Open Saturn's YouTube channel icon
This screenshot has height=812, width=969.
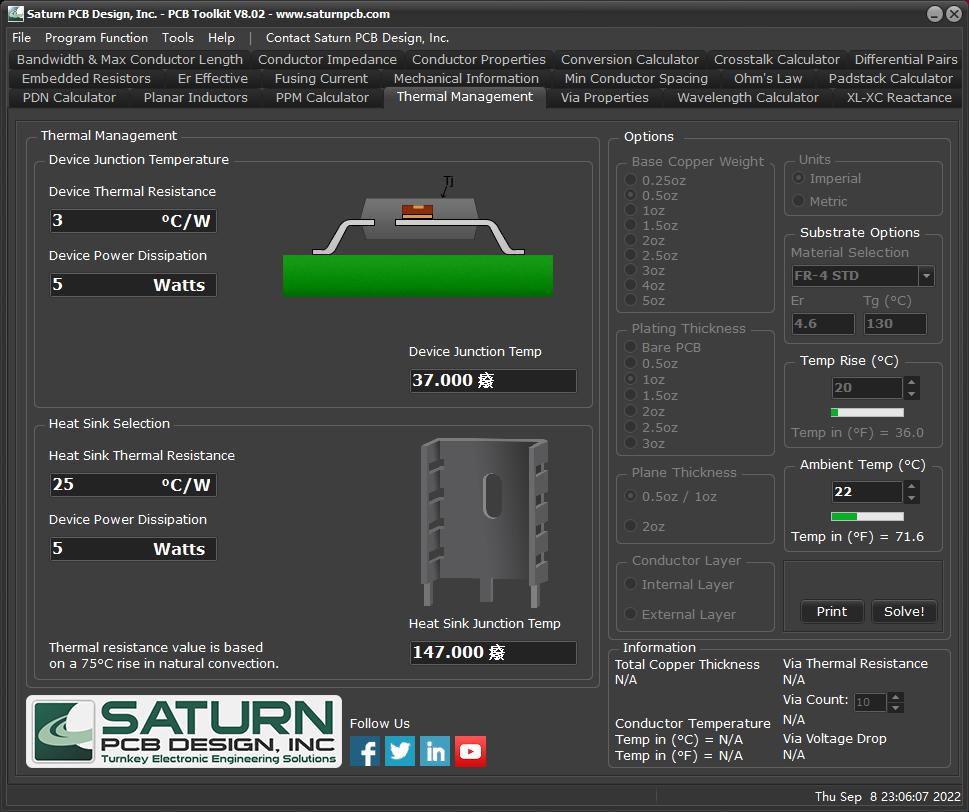[470, 751]
